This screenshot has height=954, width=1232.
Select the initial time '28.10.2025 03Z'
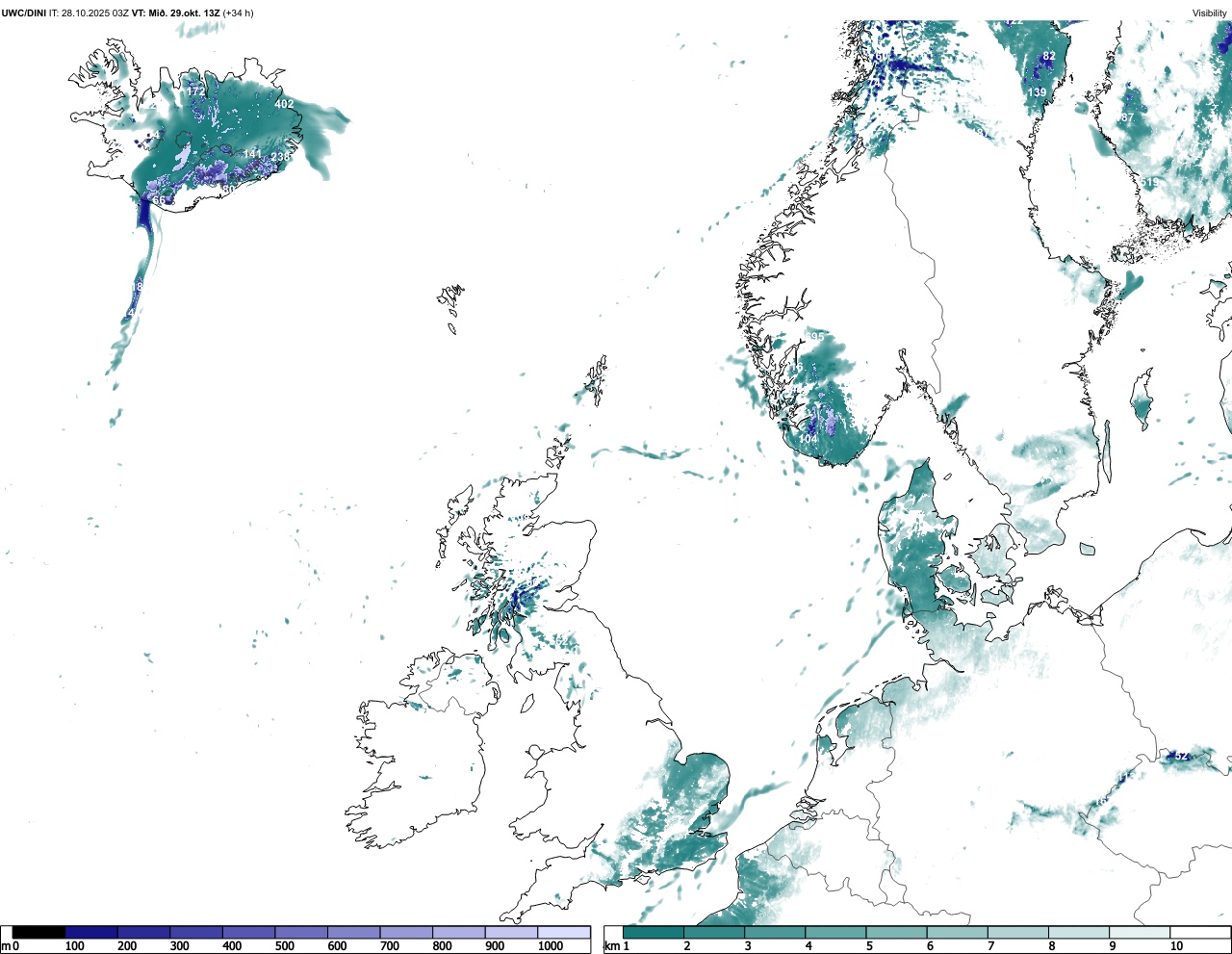(x=95, y=13)
